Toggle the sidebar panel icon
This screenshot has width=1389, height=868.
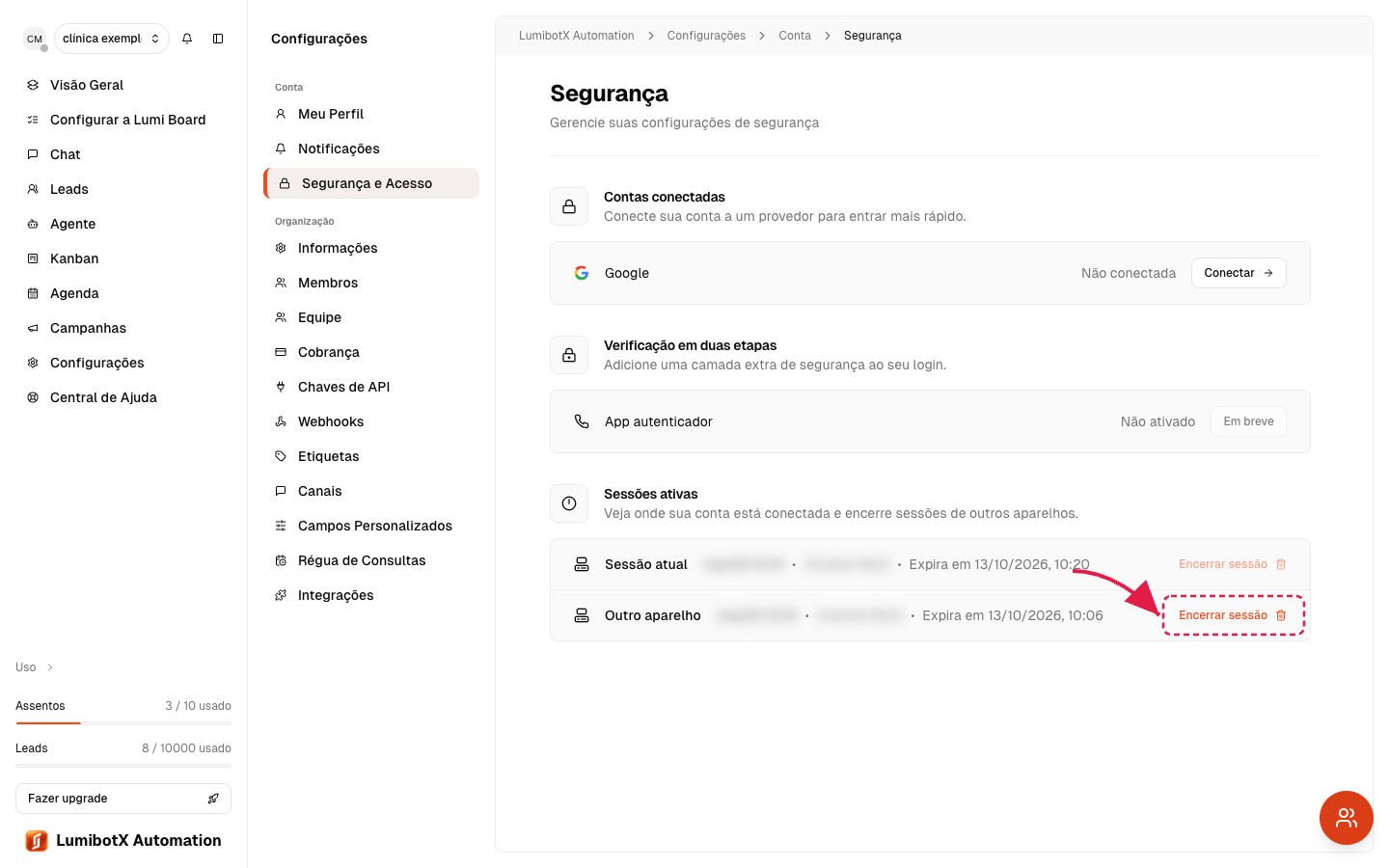tap(218, 39)
